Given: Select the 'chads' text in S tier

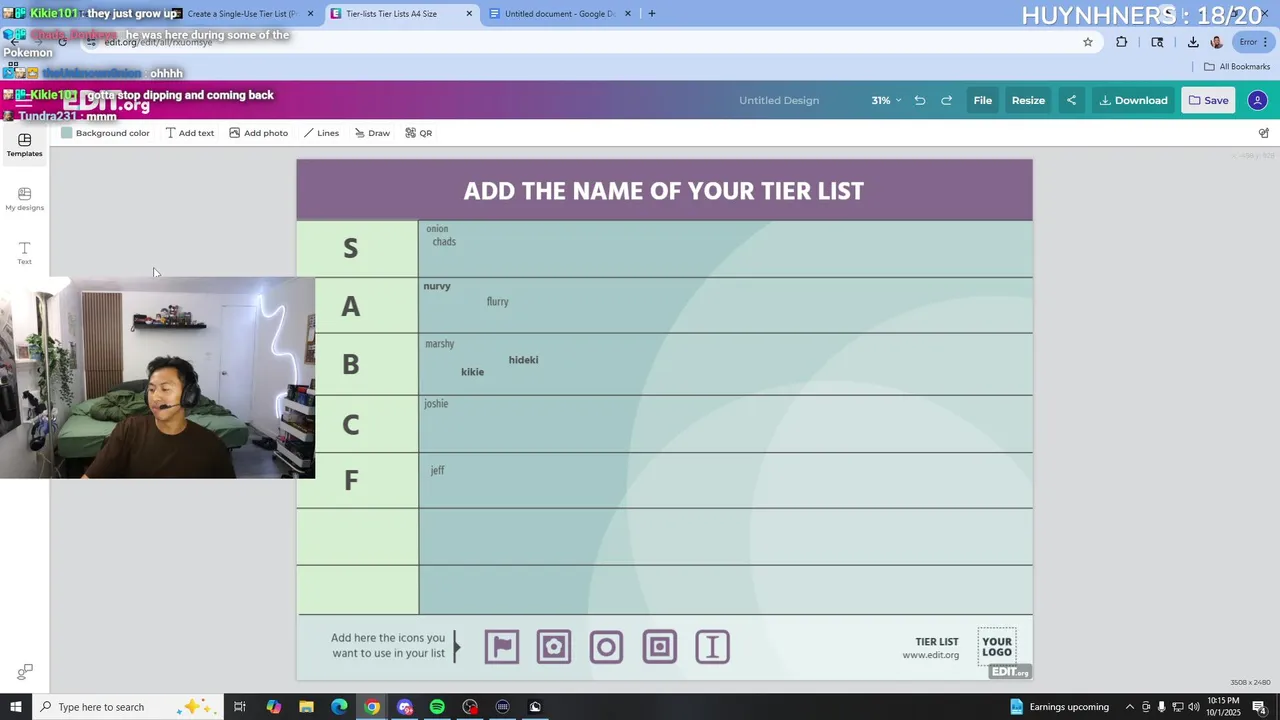Looking at the screenshot, I should [444, 242].
